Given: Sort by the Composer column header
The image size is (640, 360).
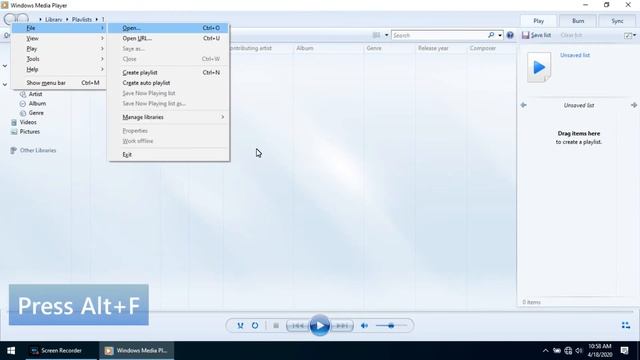Looking at the screenshot, I should tap(482, 48).
